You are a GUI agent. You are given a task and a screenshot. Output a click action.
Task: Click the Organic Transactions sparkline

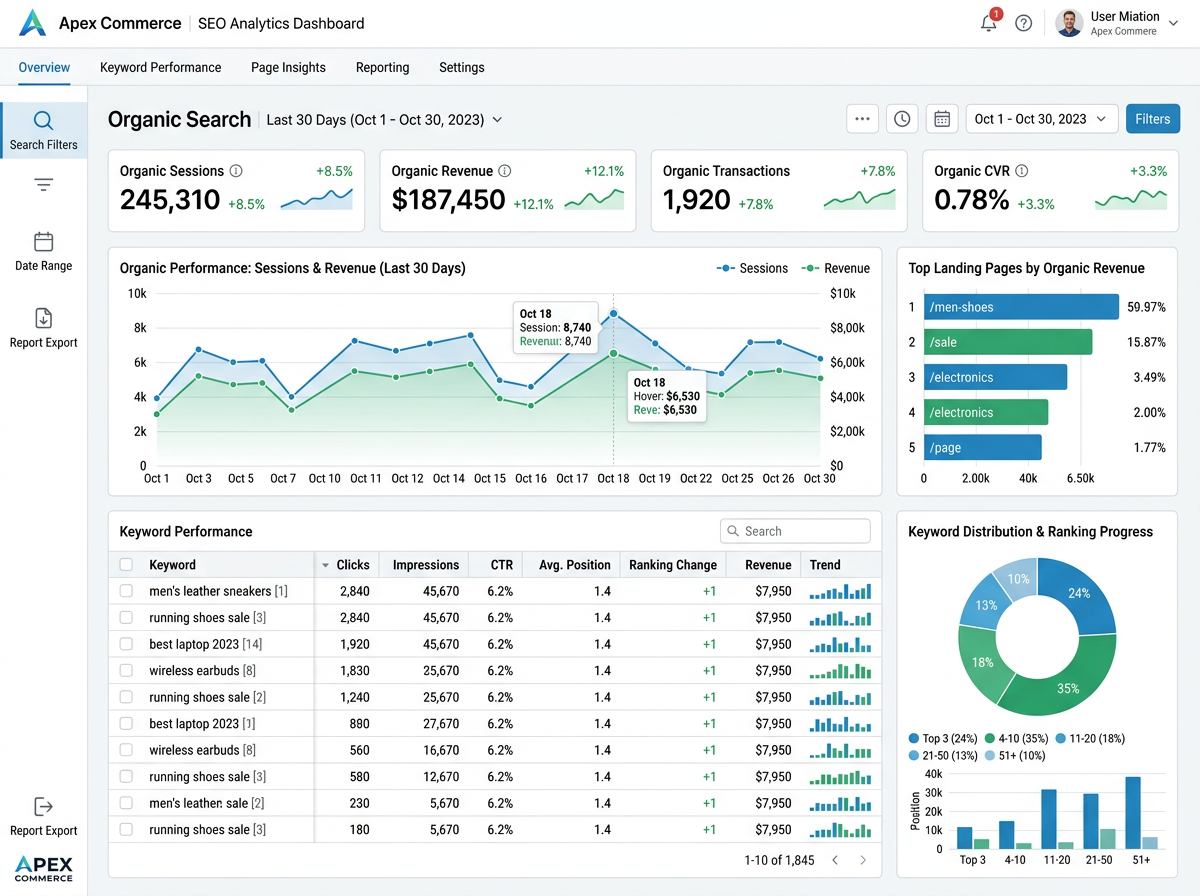[x=859, y=200]
